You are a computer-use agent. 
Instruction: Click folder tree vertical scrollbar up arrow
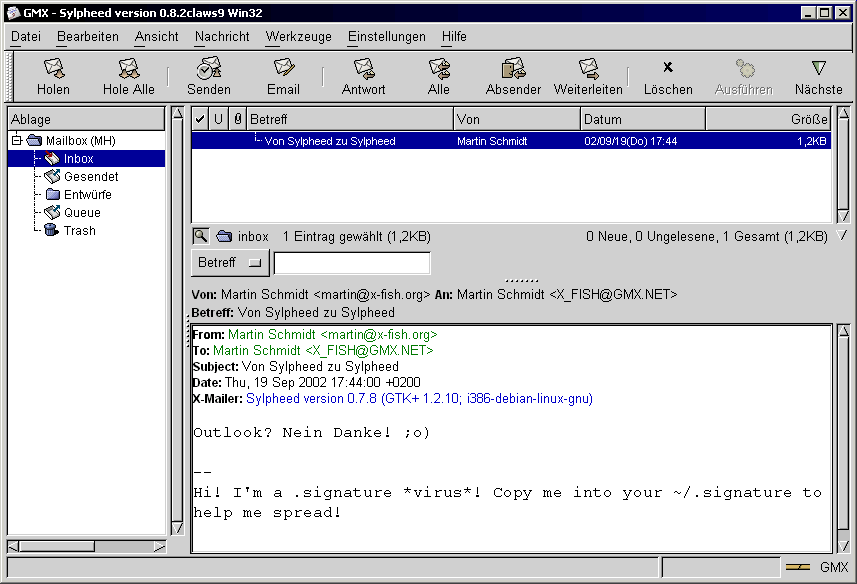[x=178, y=114]
